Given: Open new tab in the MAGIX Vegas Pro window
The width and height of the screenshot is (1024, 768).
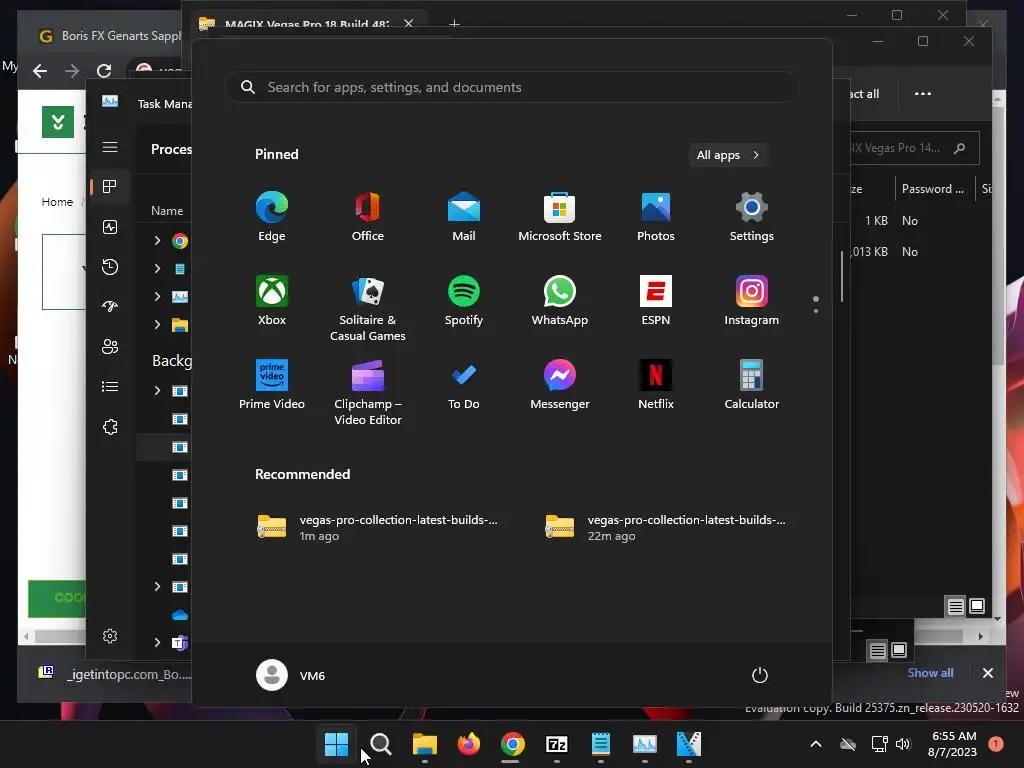Looking at the screenshot, I should coord(455,24).
